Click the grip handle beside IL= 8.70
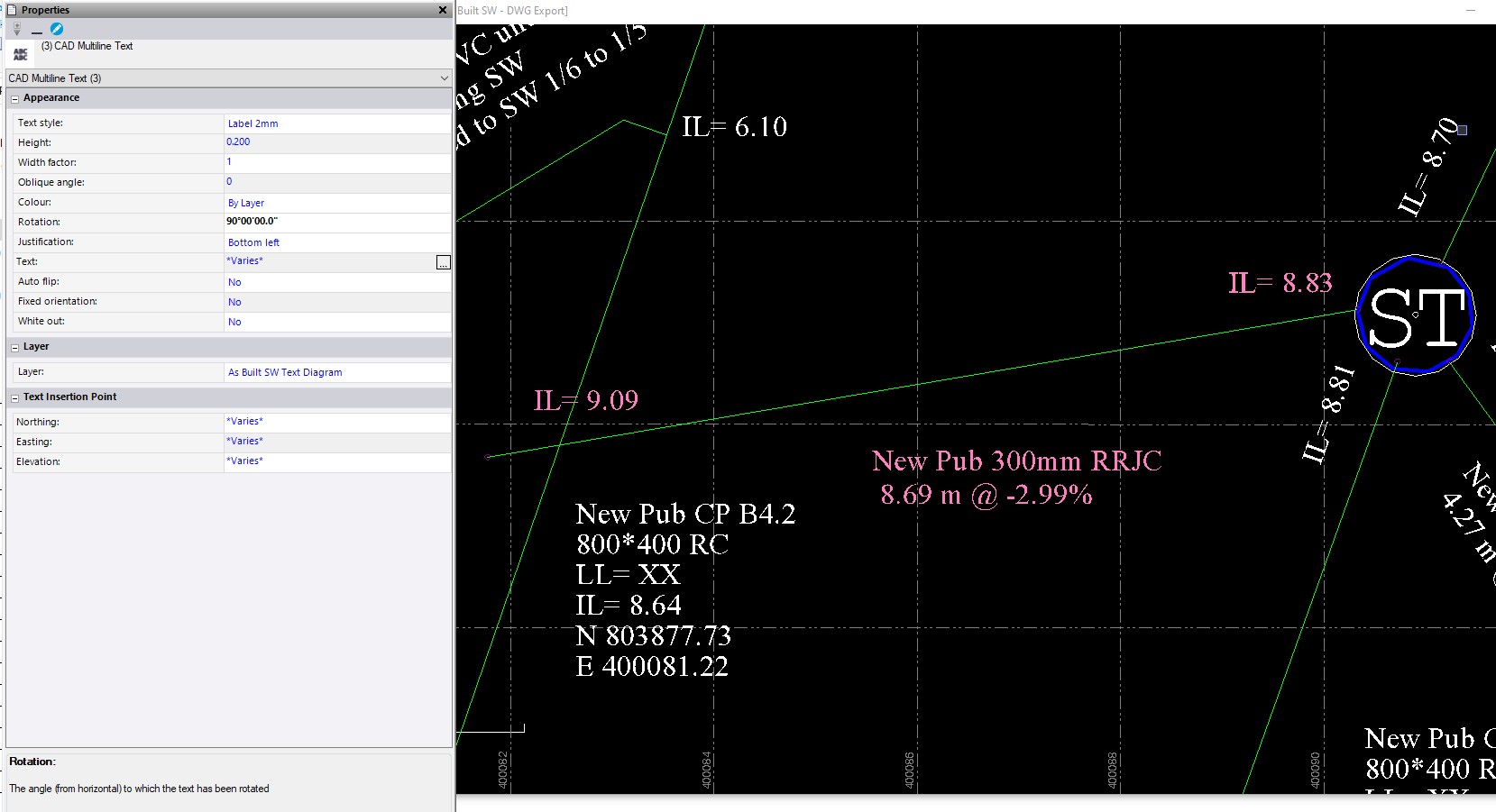This screenshot has height=812, width=1496. coord(1463,131)
